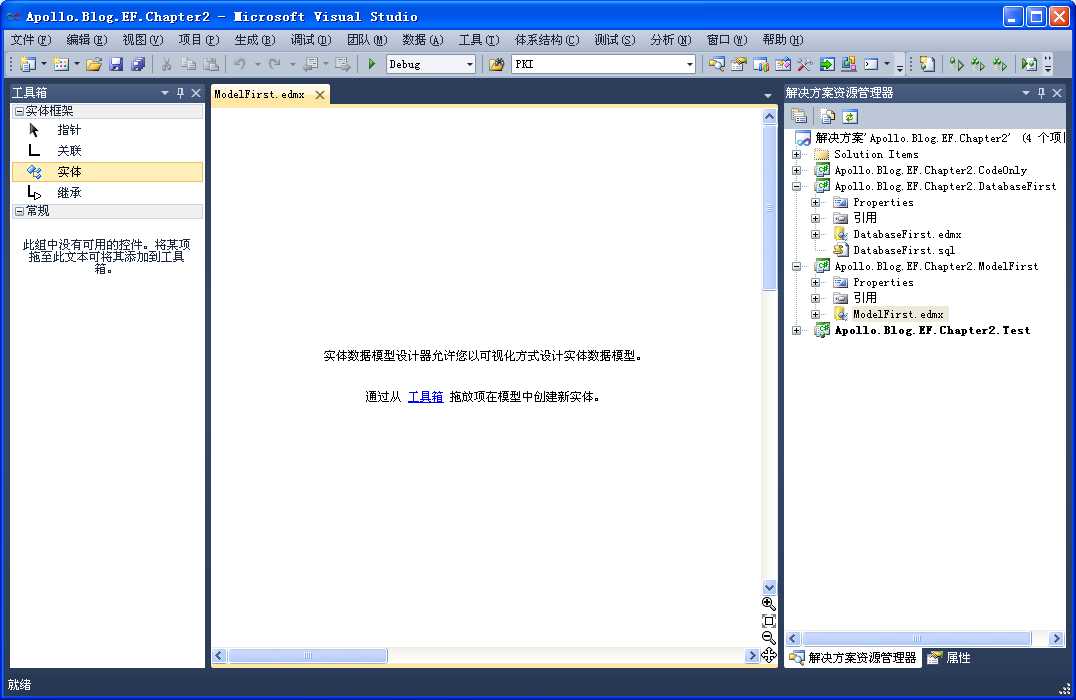The height and width of the screenshot is (700, 1076).
Task: Open the 调试(D) menu
Action: coord(311,40)
